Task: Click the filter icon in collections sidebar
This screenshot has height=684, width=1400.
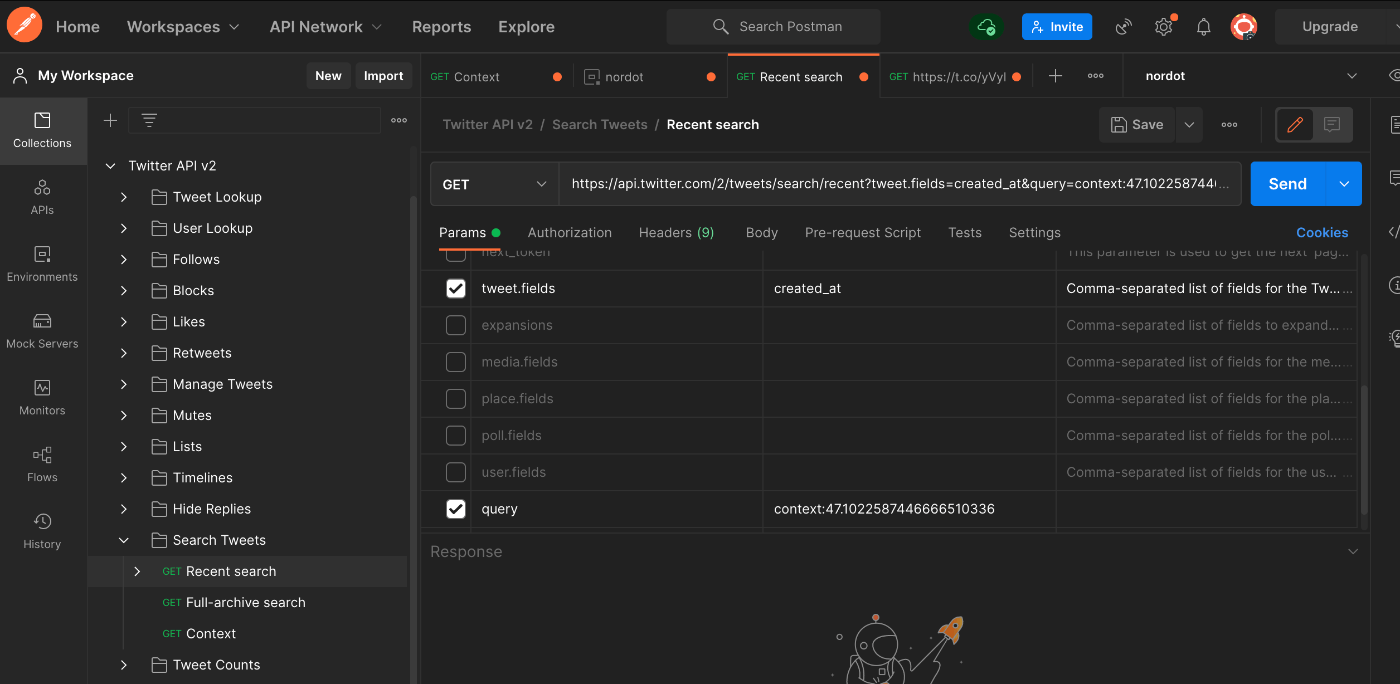Action: pyautogui.click(x=149, y=120)
